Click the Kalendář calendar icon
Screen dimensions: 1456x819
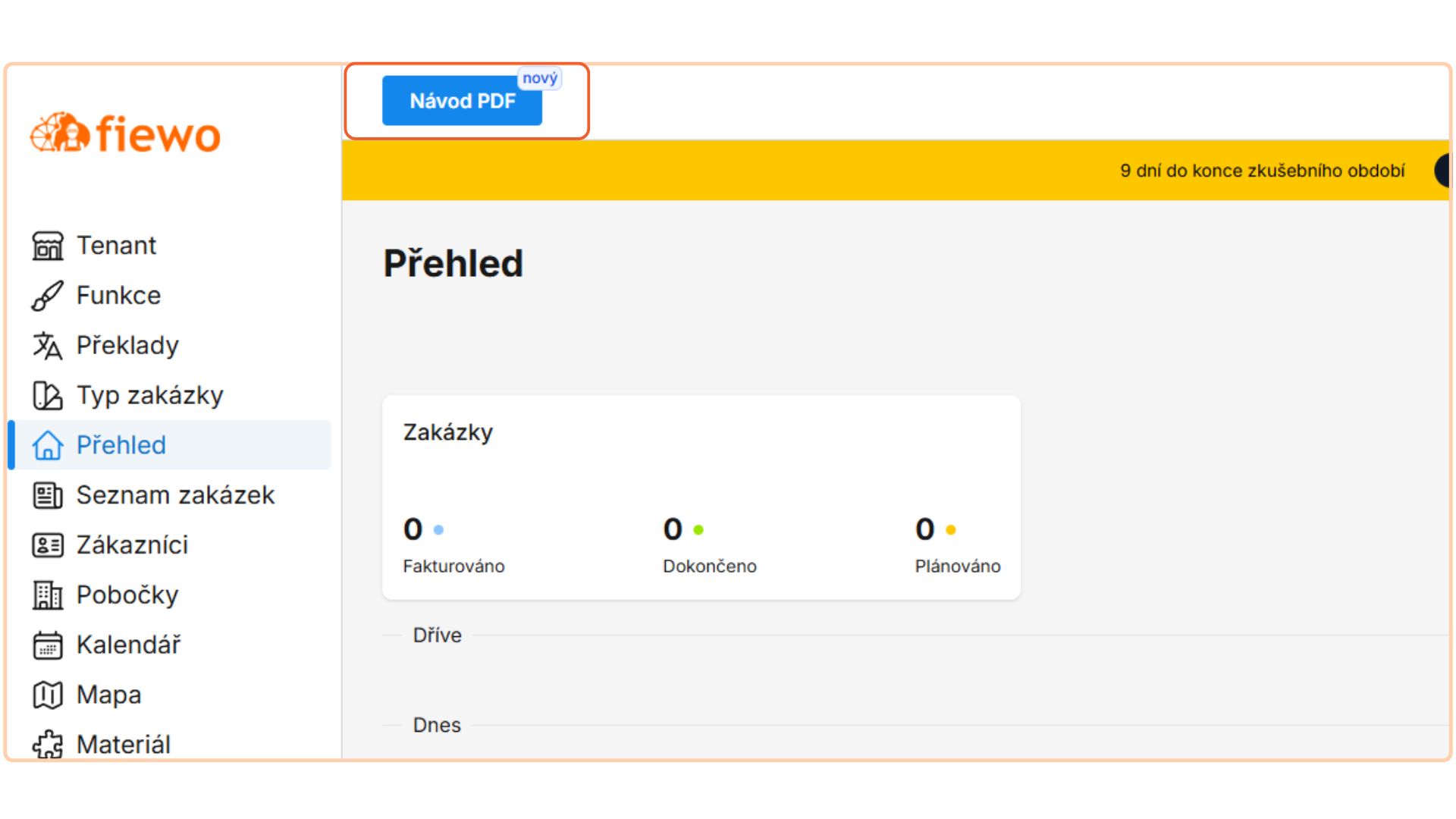click(x=48, y=645)
